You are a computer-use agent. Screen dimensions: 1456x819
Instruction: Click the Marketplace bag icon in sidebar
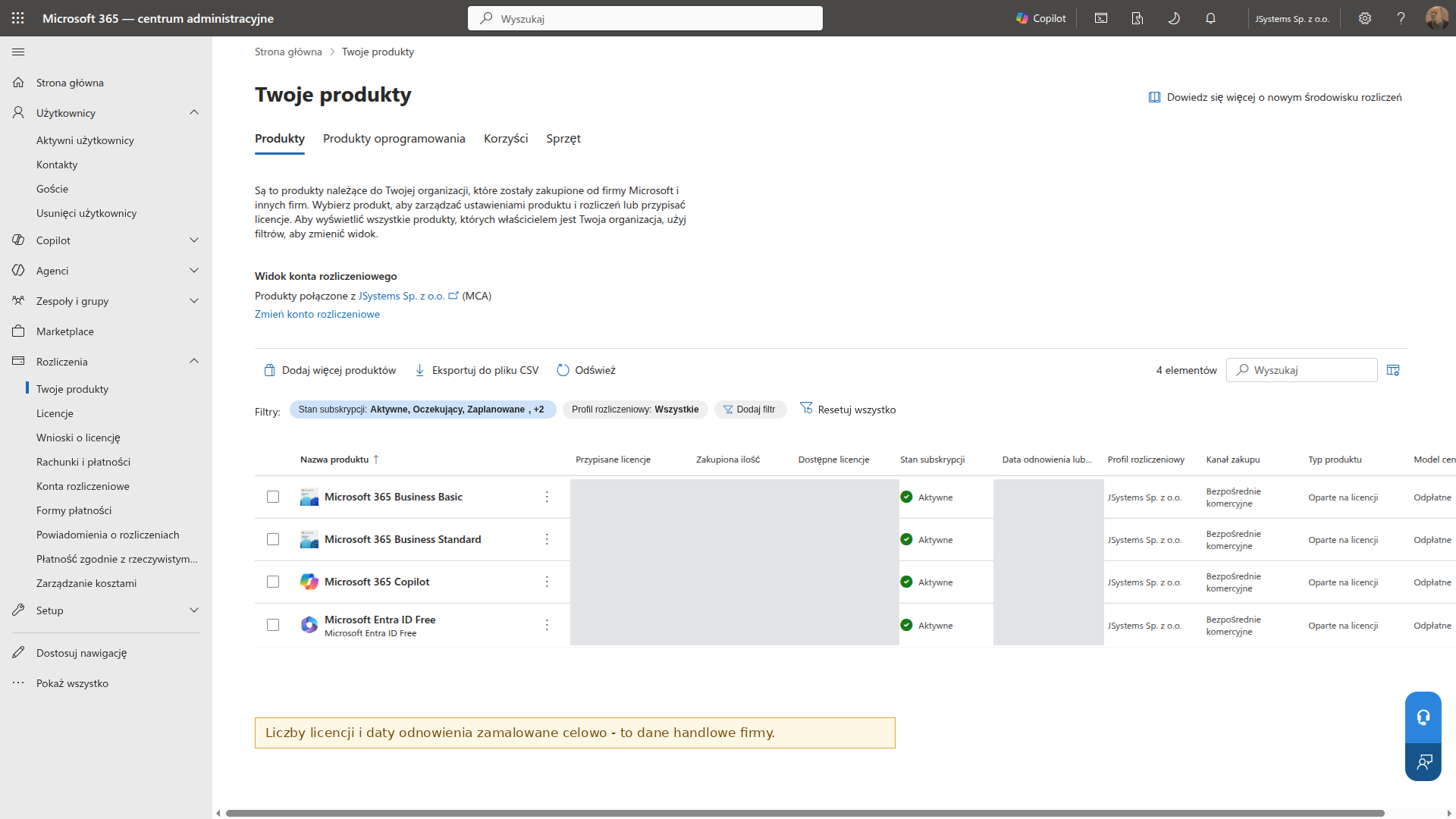pos(18,331)
